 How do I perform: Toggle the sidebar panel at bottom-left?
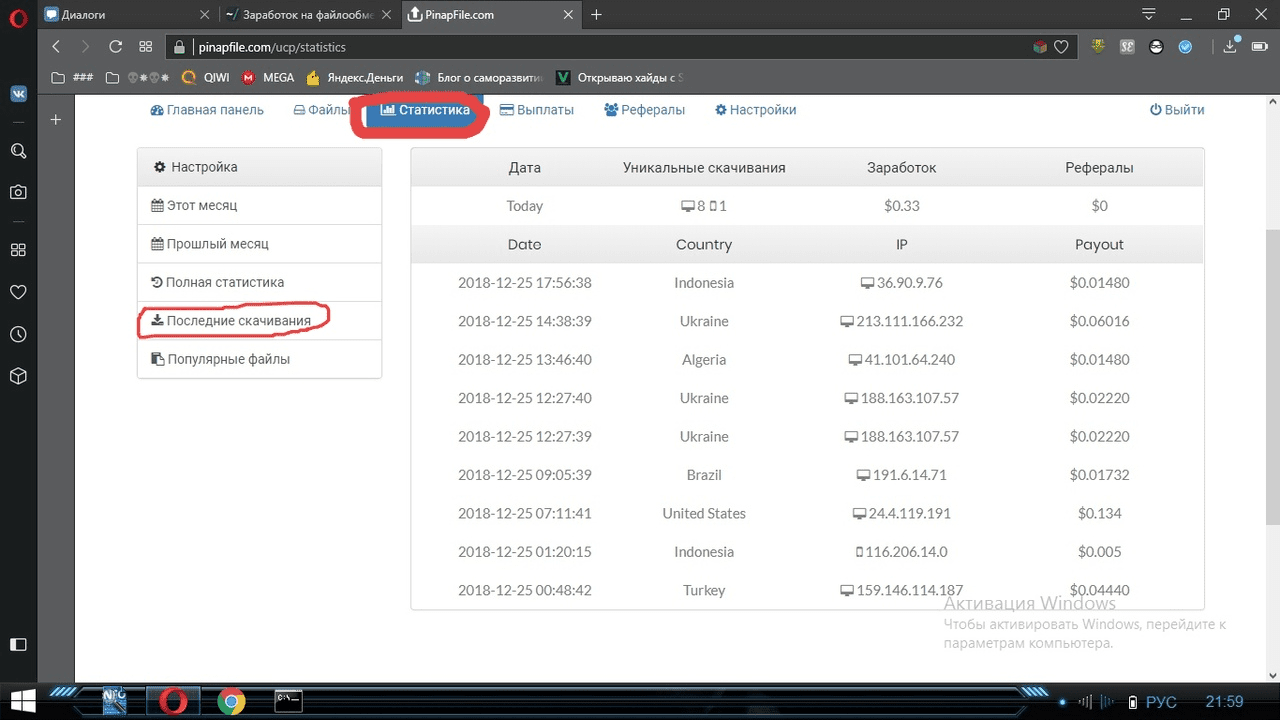coord(18,645)
